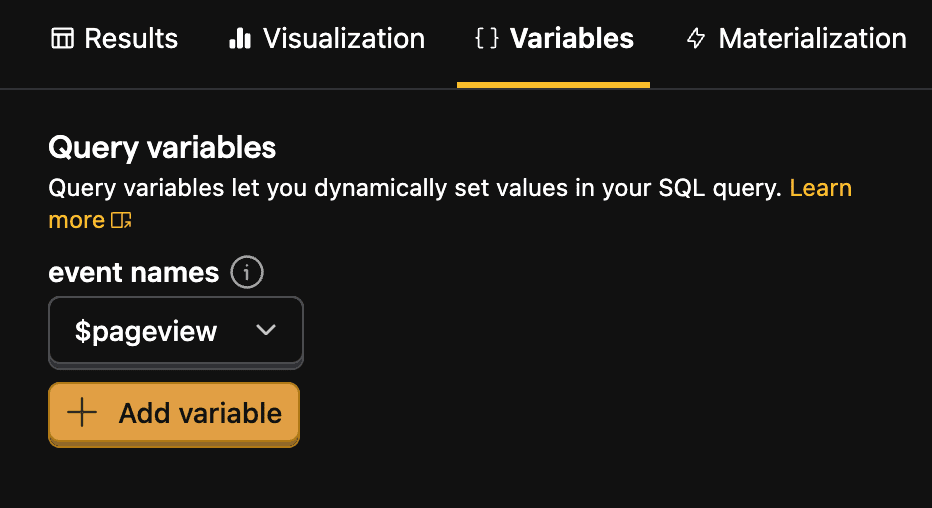This screenshot has height=508, width=932.
Task: Click the Materialization lightning bolt icon
Action: [x=696, y=39]
